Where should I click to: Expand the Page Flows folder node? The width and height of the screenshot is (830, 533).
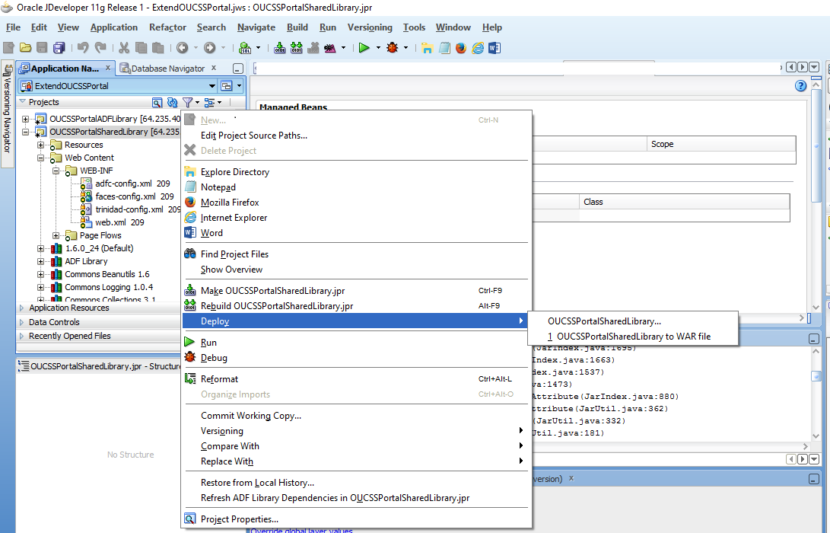(x=56, y=236)
